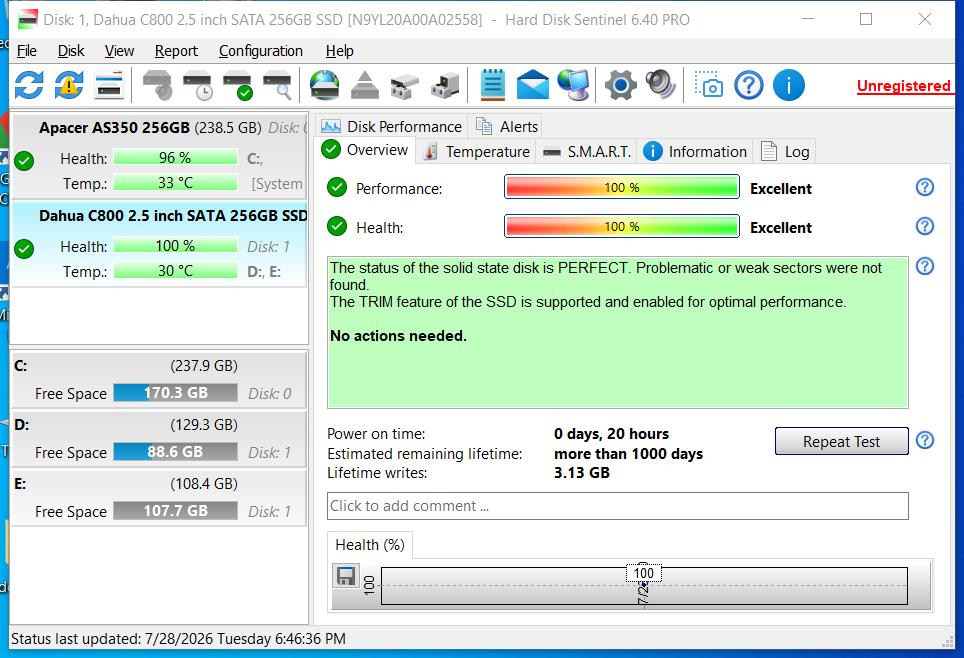
Task: Click the green disk status description box
Action: (x=617, y=333)
